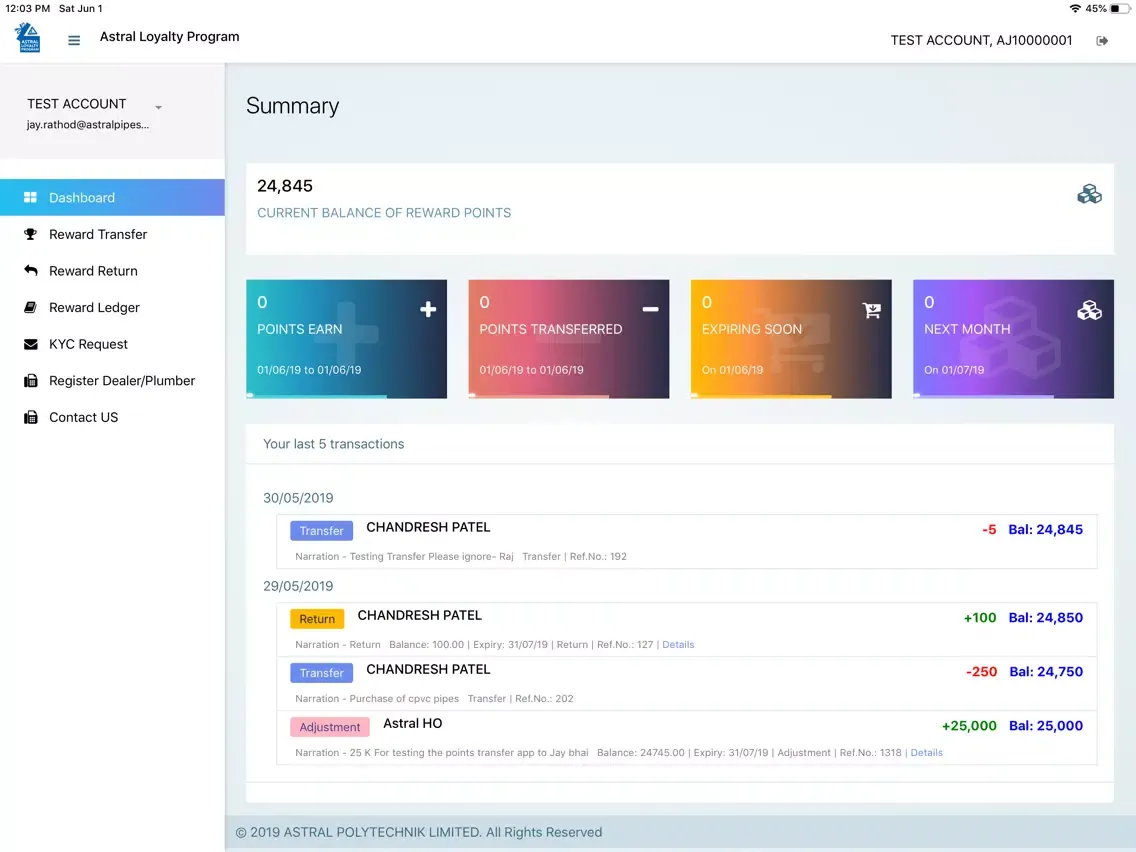Click minus icon on Points Transferred card

(651, 309)
